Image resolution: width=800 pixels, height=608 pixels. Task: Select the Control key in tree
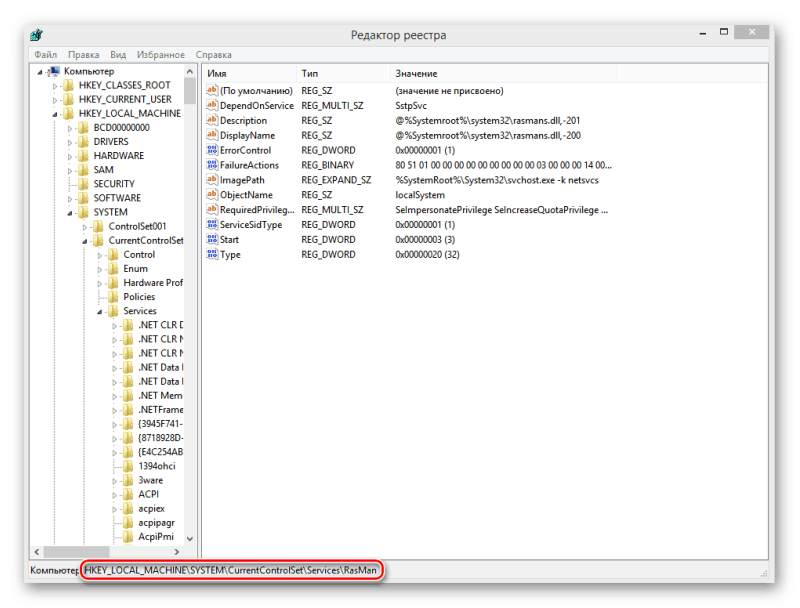click(139, 255)
